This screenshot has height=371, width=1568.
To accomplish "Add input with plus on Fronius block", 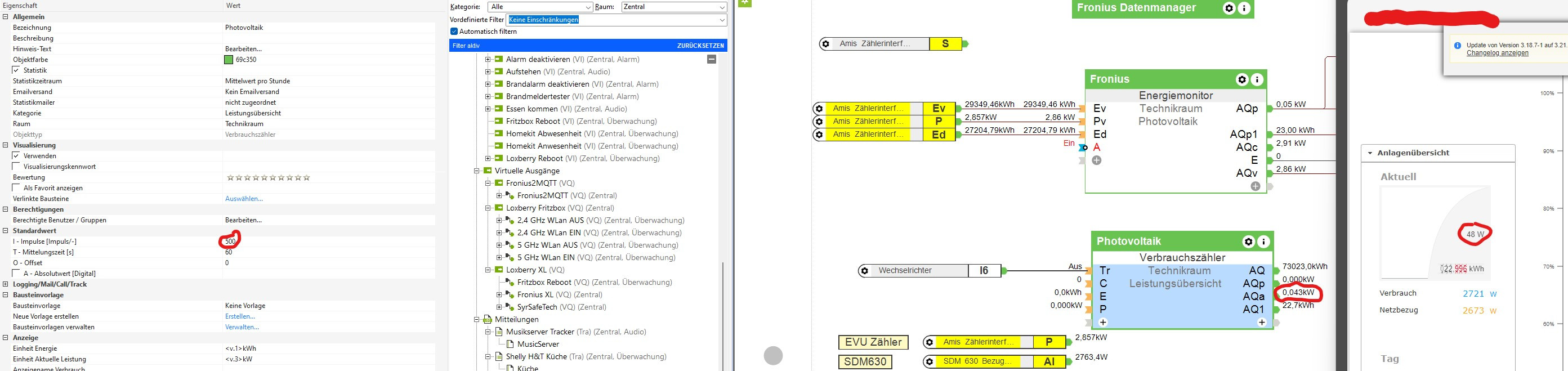I will (1096, 160).
